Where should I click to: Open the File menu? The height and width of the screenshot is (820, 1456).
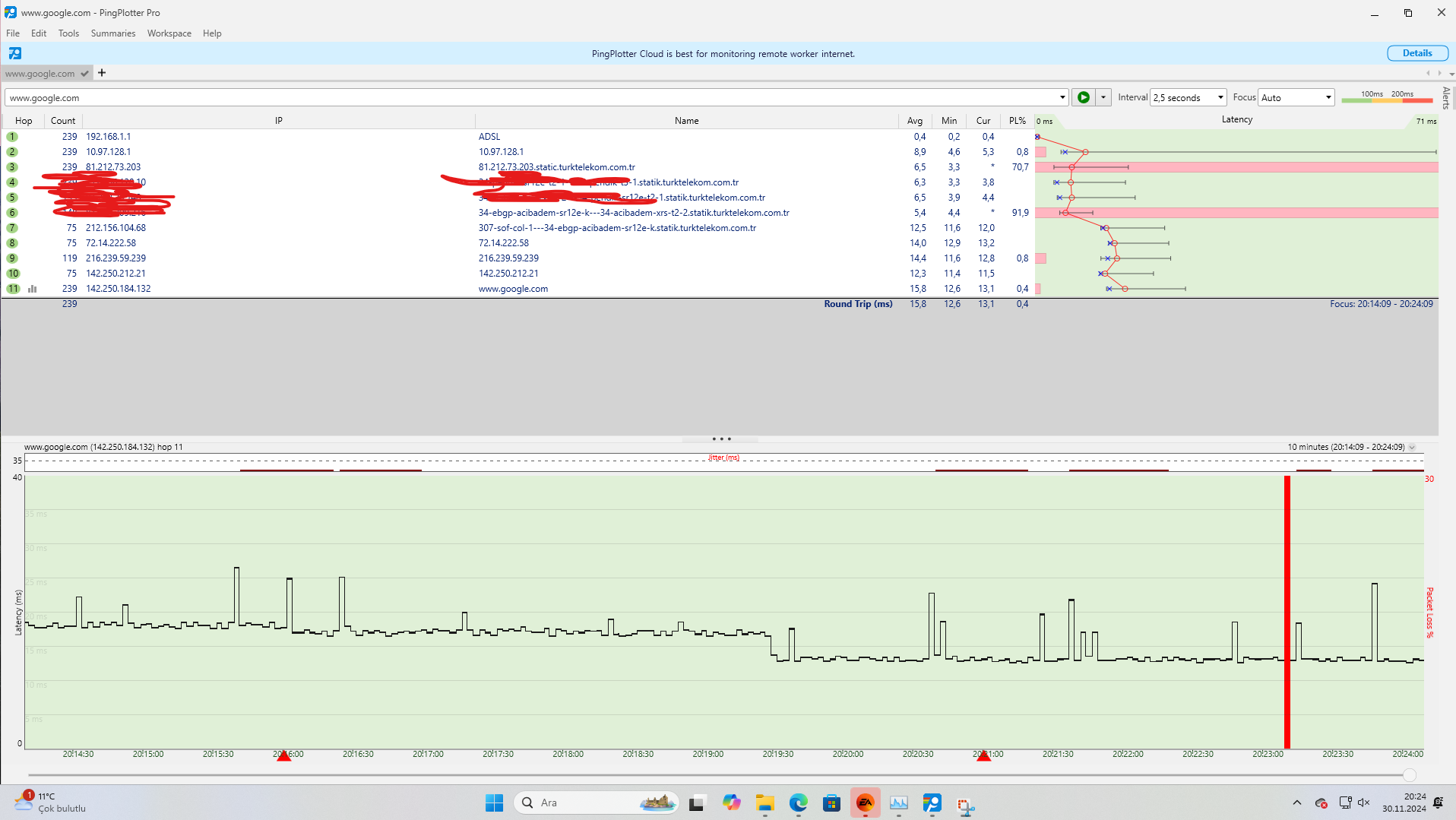tap(13, 33)
